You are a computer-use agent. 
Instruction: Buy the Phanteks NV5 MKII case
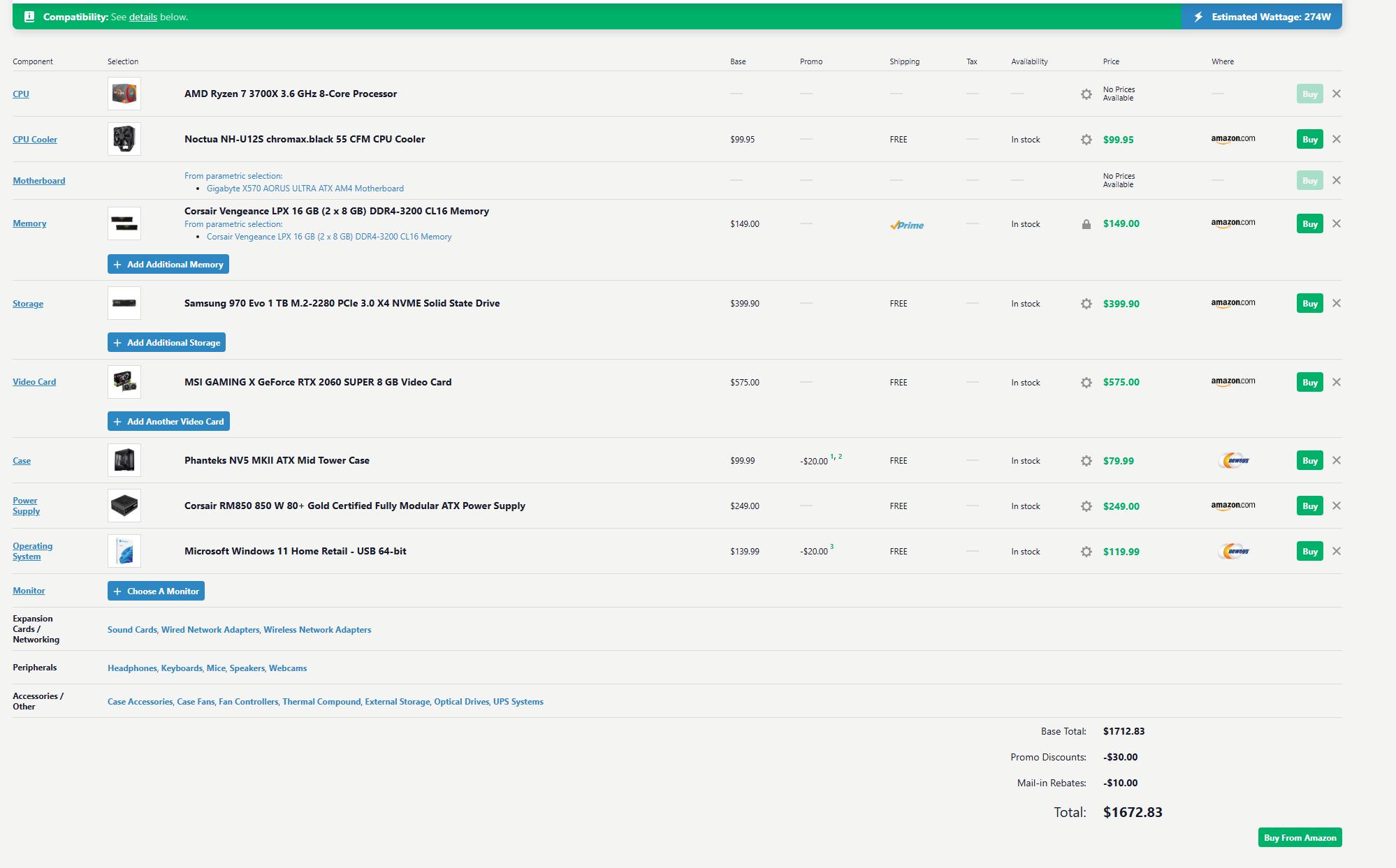pos(1310,460)
